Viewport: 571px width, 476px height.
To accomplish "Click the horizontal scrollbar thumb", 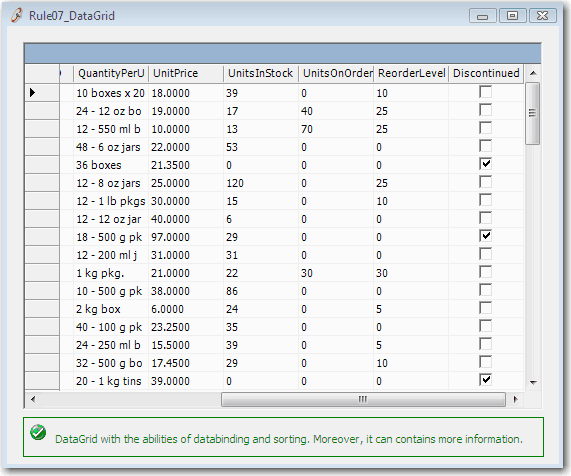I will click(x=363, y=400).
